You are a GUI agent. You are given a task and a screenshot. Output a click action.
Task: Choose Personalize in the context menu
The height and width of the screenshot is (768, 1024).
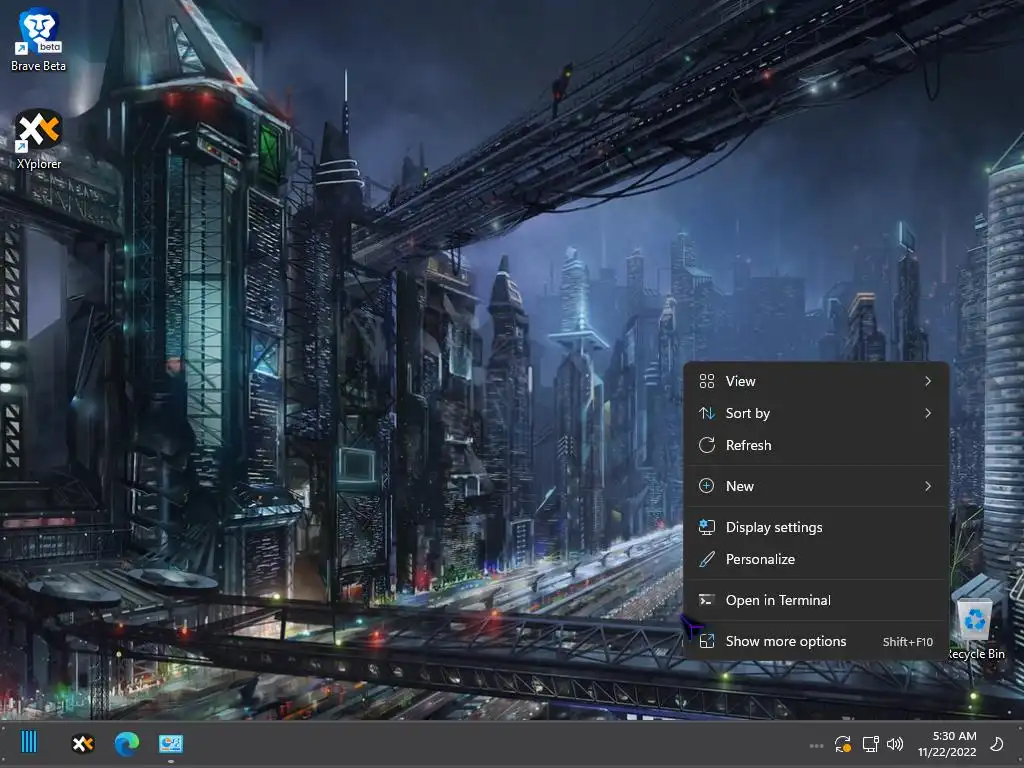(816, 559)
